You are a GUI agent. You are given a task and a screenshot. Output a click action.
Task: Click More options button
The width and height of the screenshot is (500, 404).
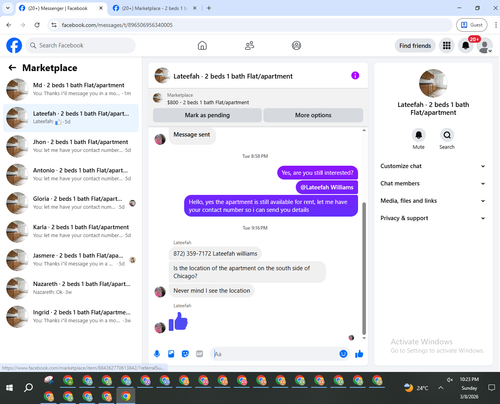pos(313,115)
